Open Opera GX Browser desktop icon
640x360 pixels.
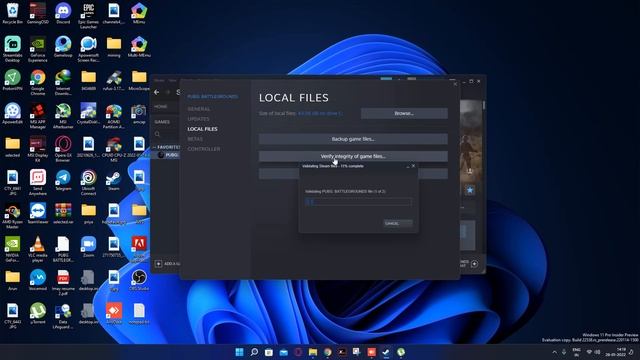tap(63, 149)
